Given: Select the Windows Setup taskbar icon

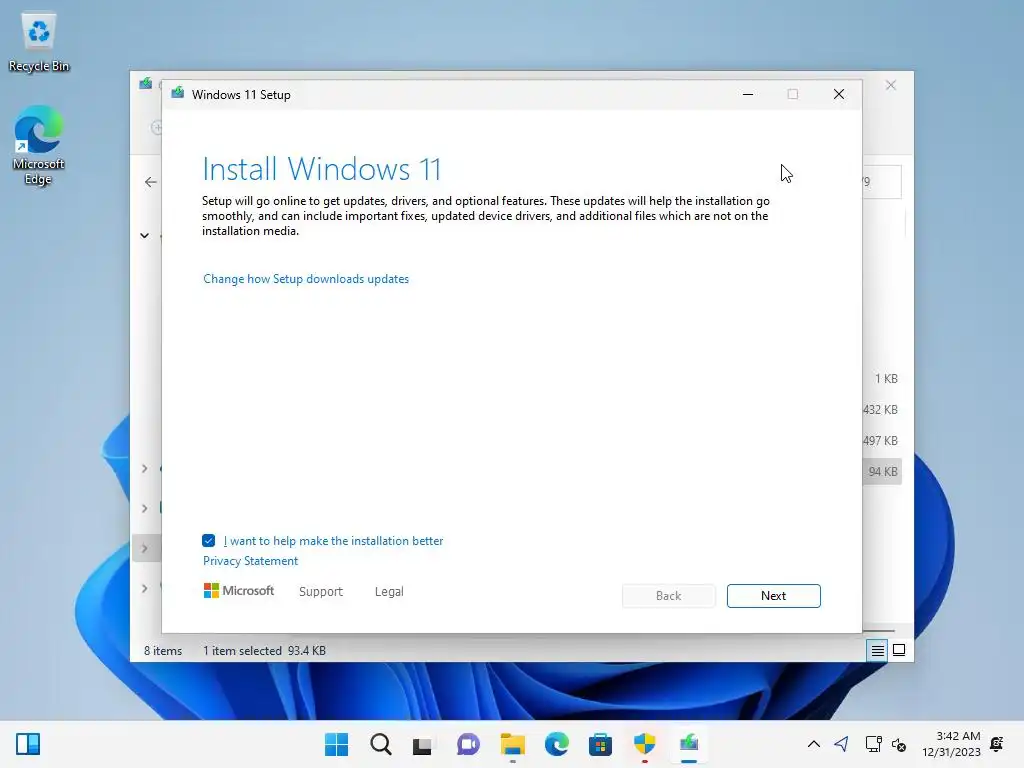Looking at the screenshot, I should (x=689, y=744).
